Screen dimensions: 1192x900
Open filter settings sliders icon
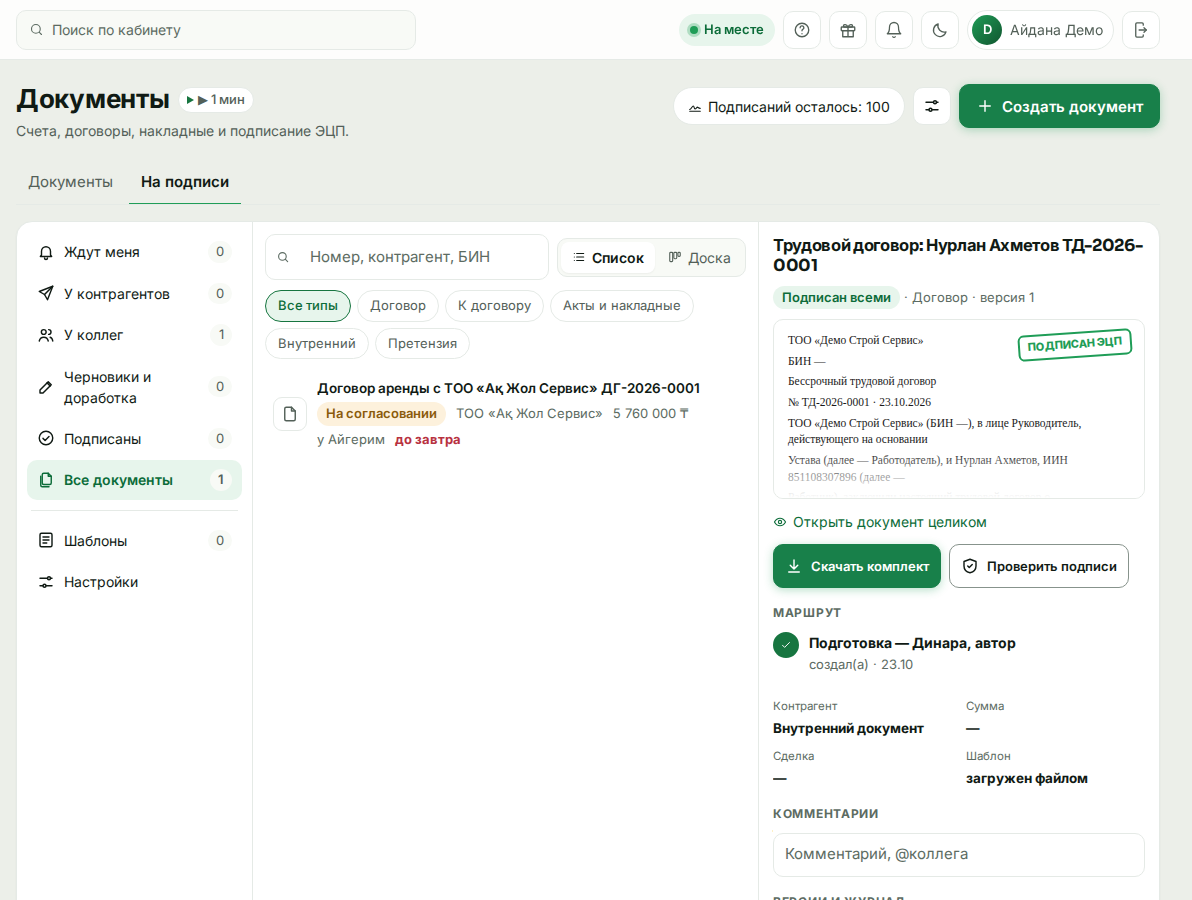tap(932, 106)
